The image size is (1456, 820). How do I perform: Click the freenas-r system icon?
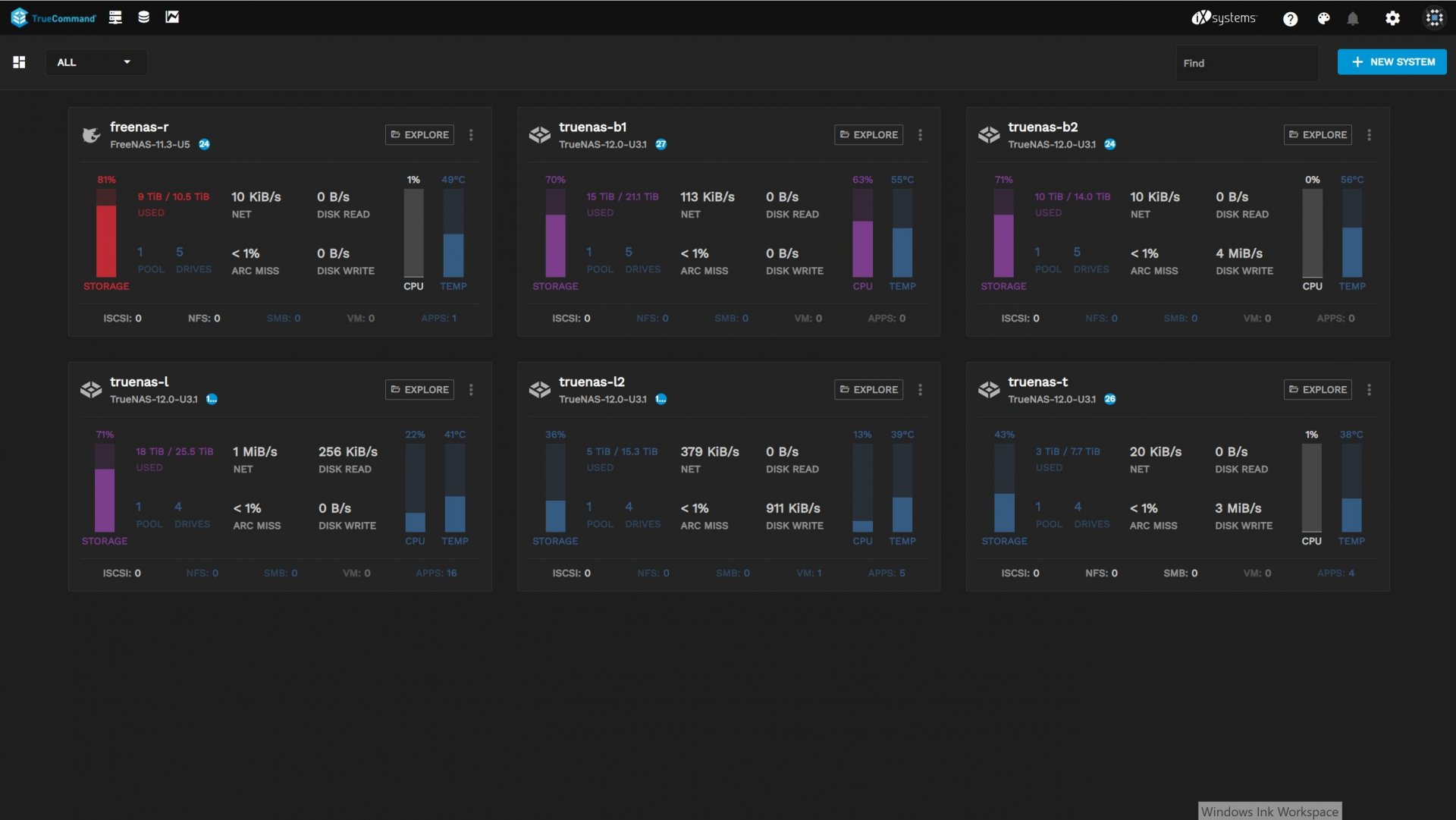coord(91,135)
